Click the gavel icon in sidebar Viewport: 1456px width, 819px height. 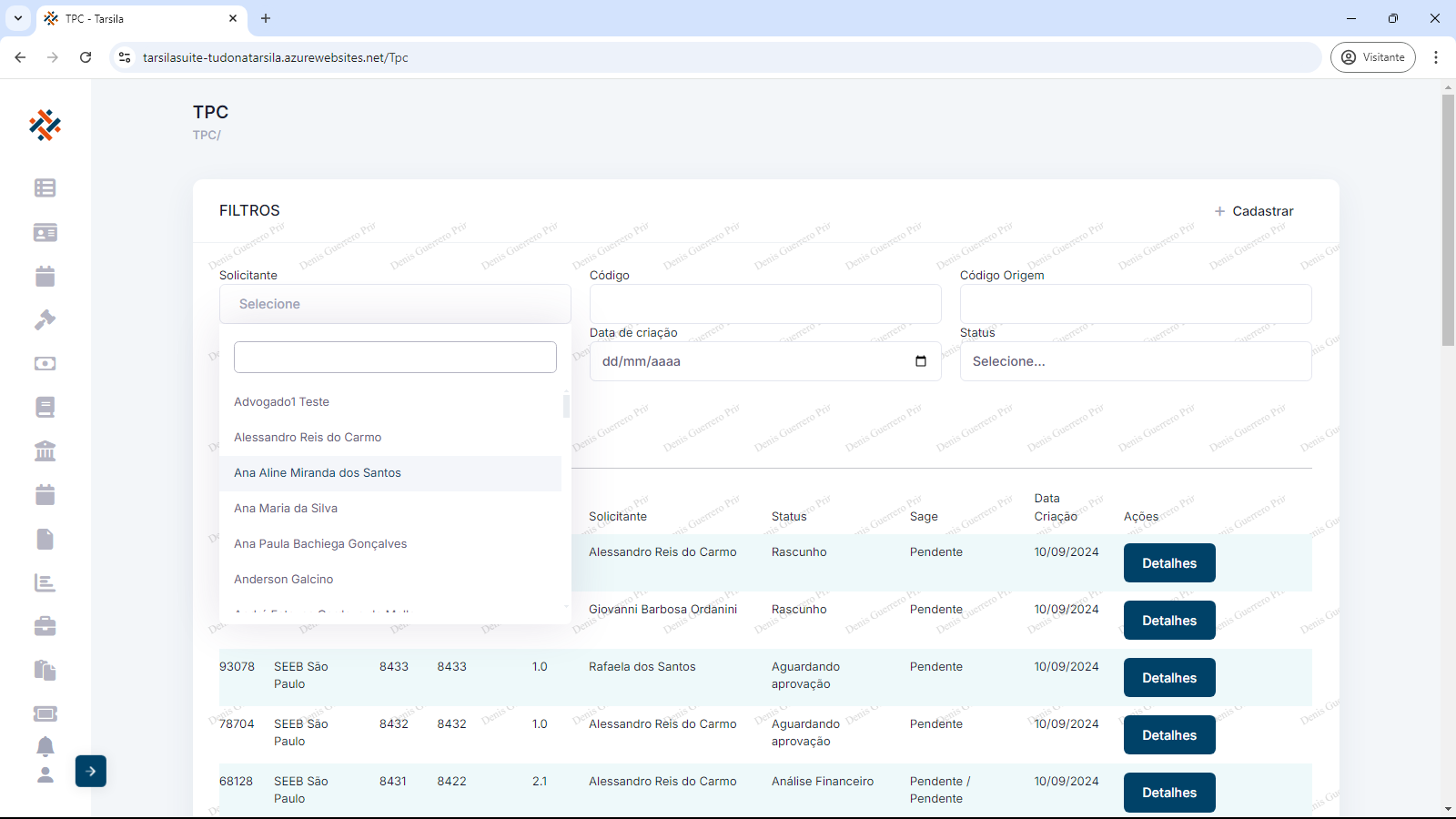point(45,320)
